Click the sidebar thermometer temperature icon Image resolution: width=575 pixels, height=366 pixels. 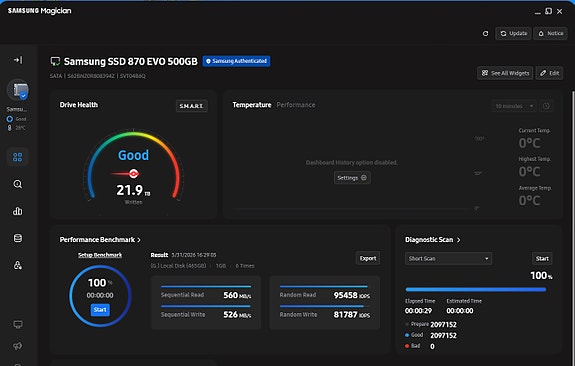tap(10, 128)
